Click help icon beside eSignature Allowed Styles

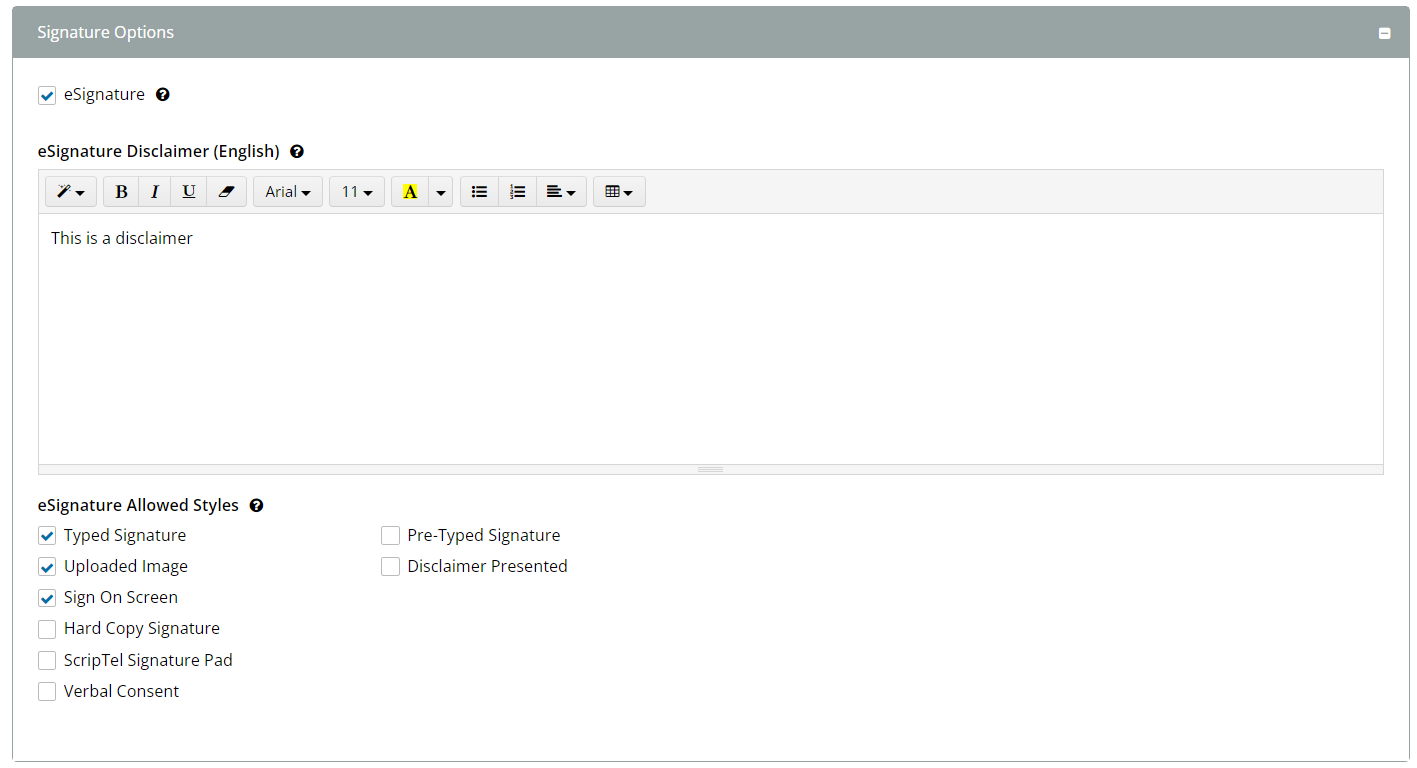click(256, 506)
